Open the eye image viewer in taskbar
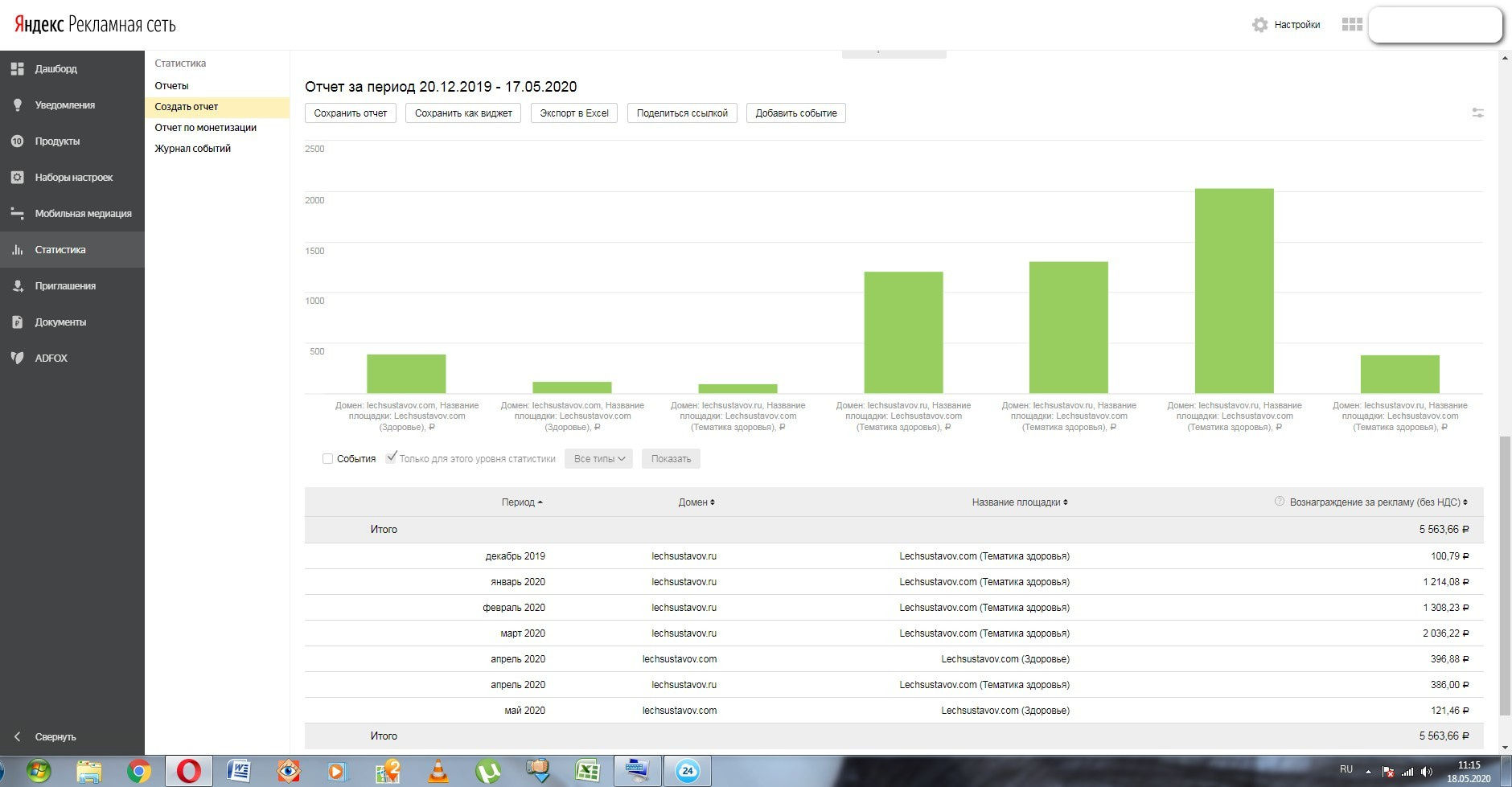The height and width of the screenshot is (787, 1512). [289, 772]
